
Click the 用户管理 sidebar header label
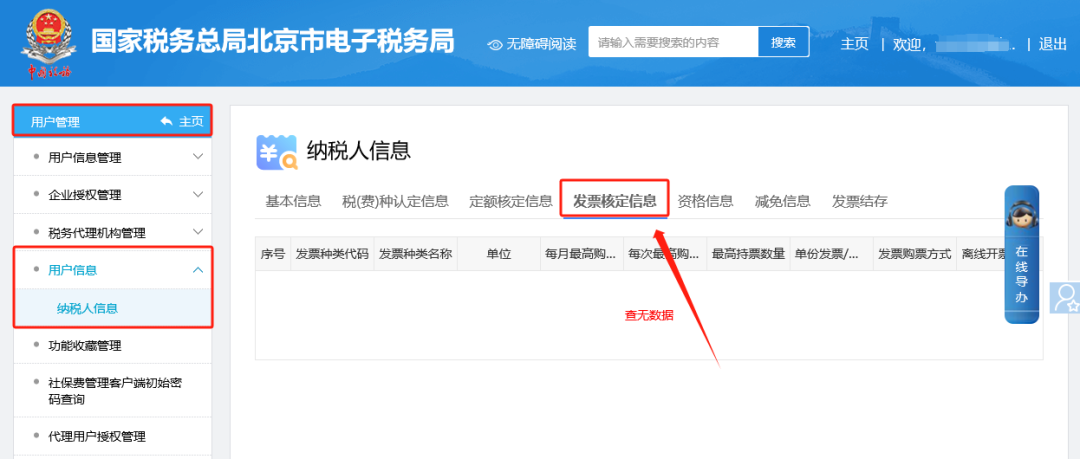pyautogui.click(x=55, y=122)
